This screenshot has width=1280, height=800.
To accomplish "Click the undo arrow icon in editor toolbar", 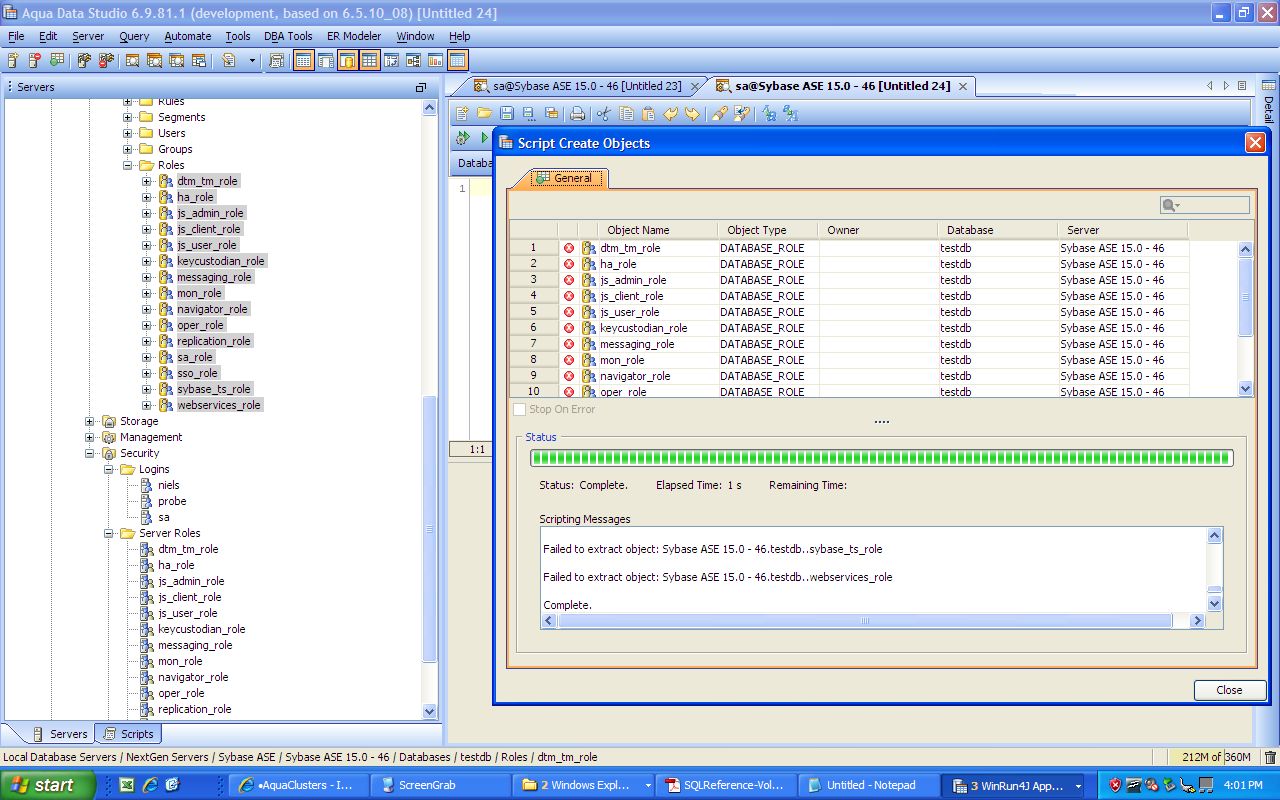I will tap(671, 114).
